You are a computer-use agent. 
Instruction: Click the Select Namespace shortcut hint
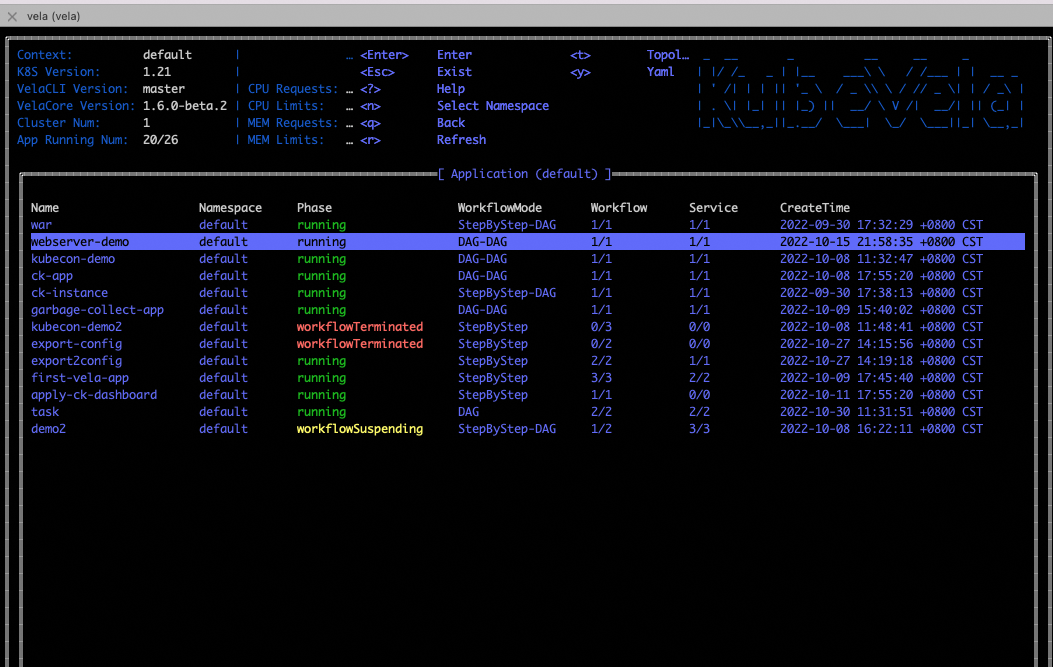pos(493,106)
